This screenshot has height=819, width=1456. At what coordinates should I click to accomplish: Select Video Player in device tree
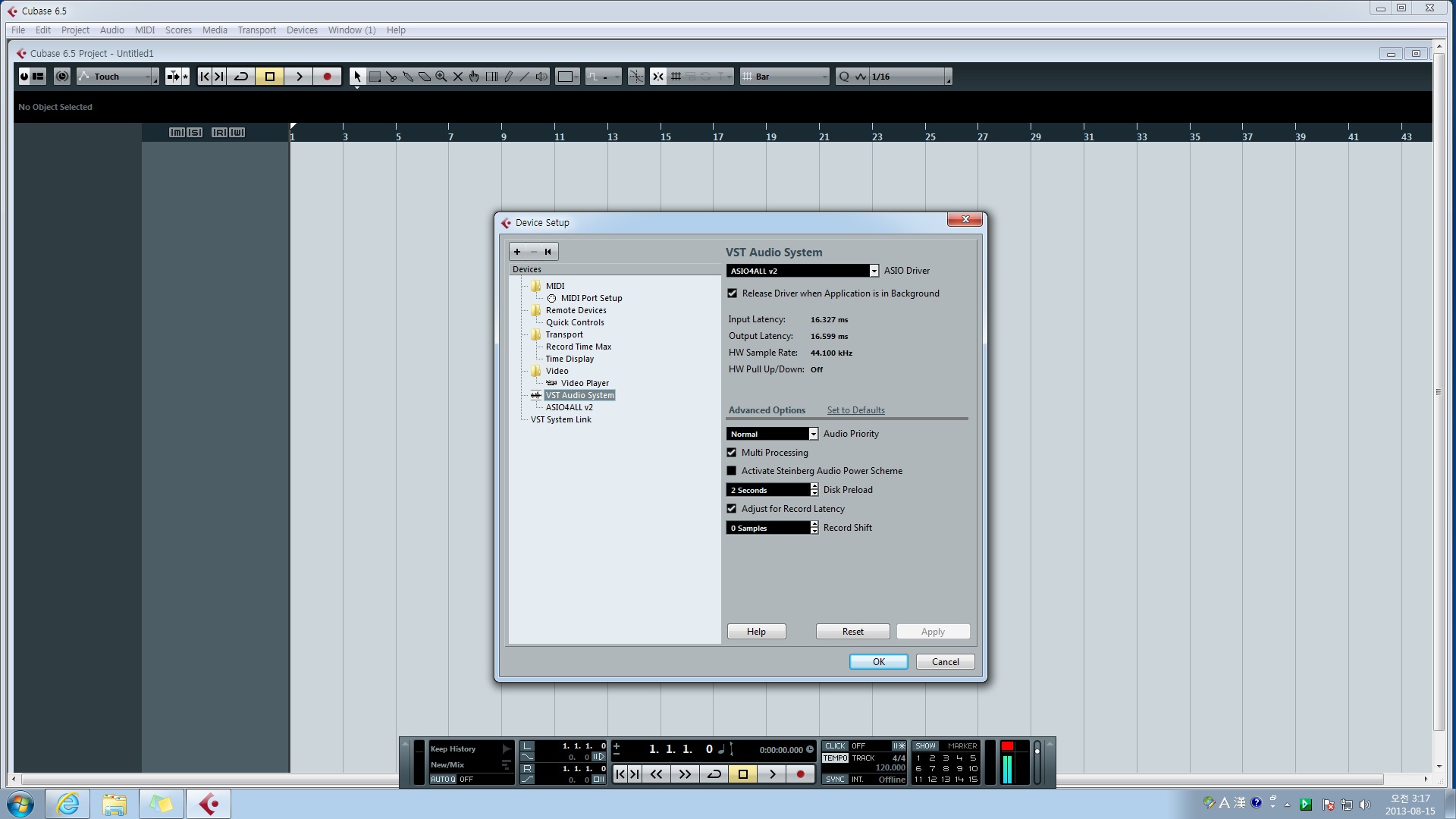pos(585,383)
